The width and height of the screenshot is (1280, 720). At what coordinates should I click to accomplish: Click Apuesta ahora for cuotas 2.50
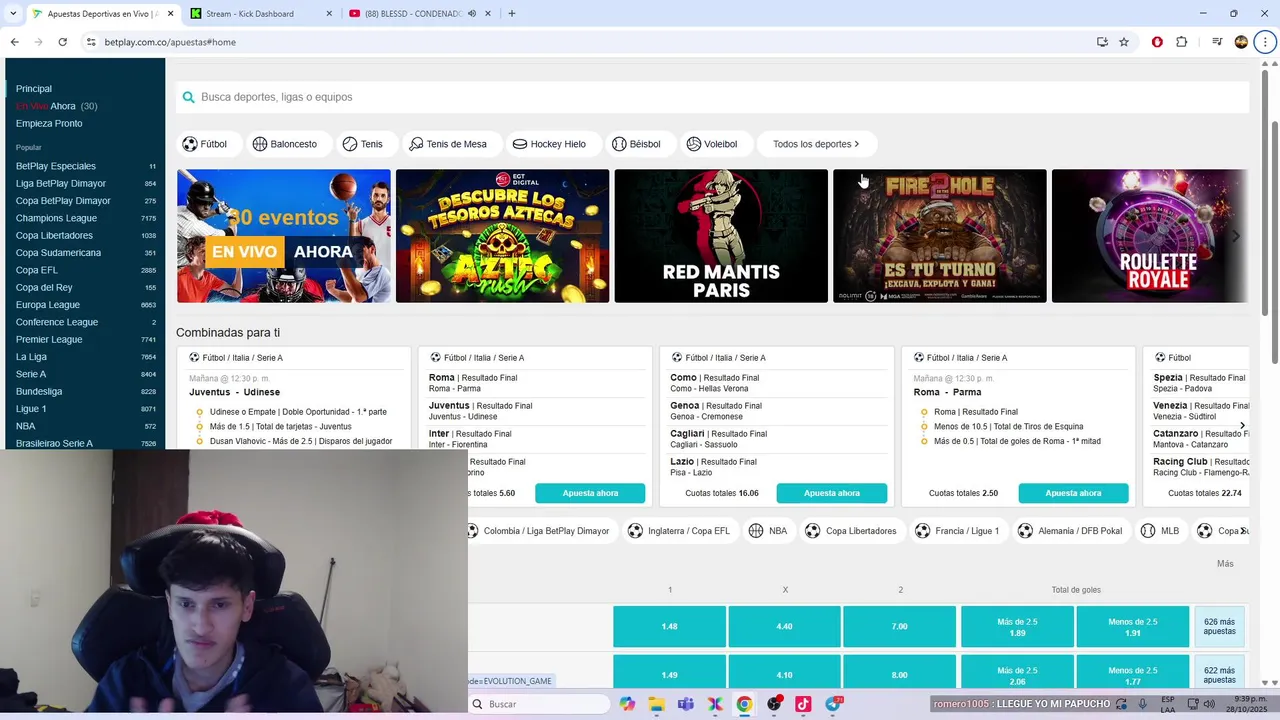click(1073, 493)
